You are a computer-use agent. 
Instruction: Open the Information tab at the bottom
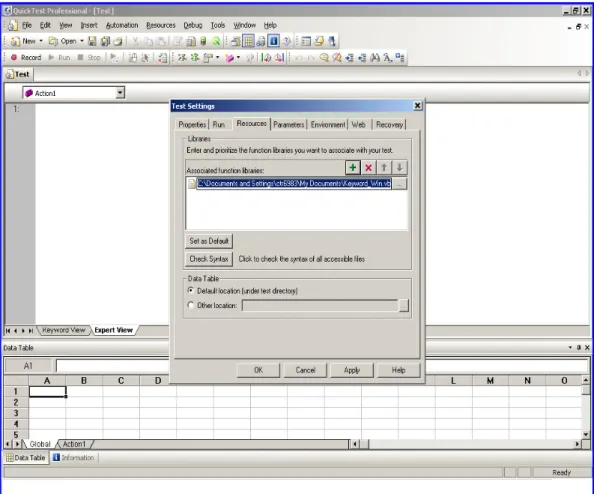[73, 458]
